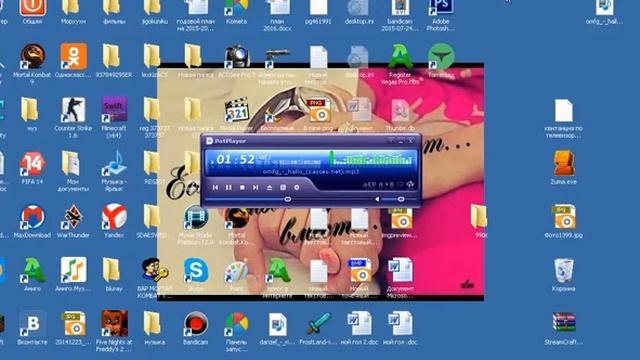Select the bluray folder
640x360 pixels.
[x=114, y=275]
